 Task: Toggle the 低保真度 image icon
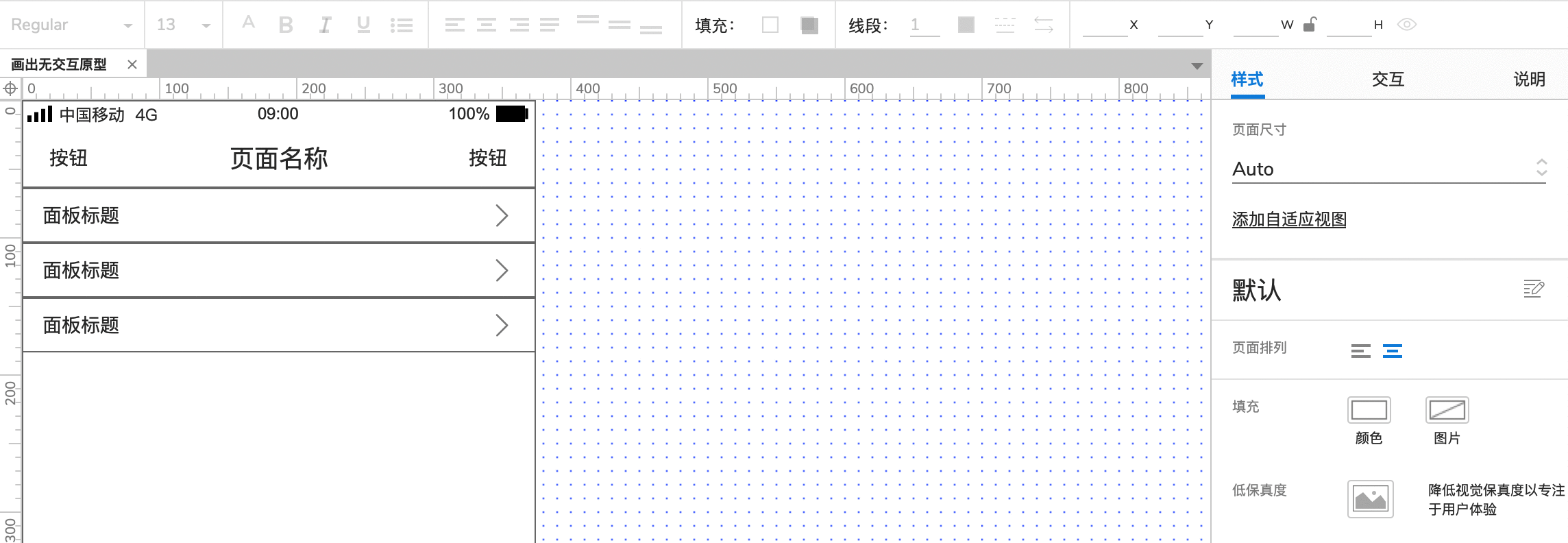coord(1371,499)
